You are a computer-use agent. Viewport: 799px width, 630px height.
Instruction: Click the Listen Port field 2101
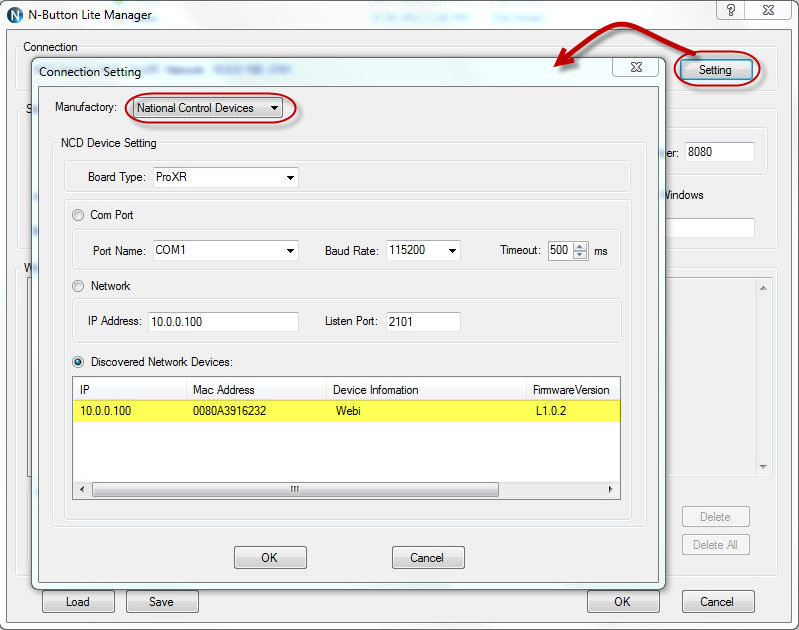click(x=423, y=322)
